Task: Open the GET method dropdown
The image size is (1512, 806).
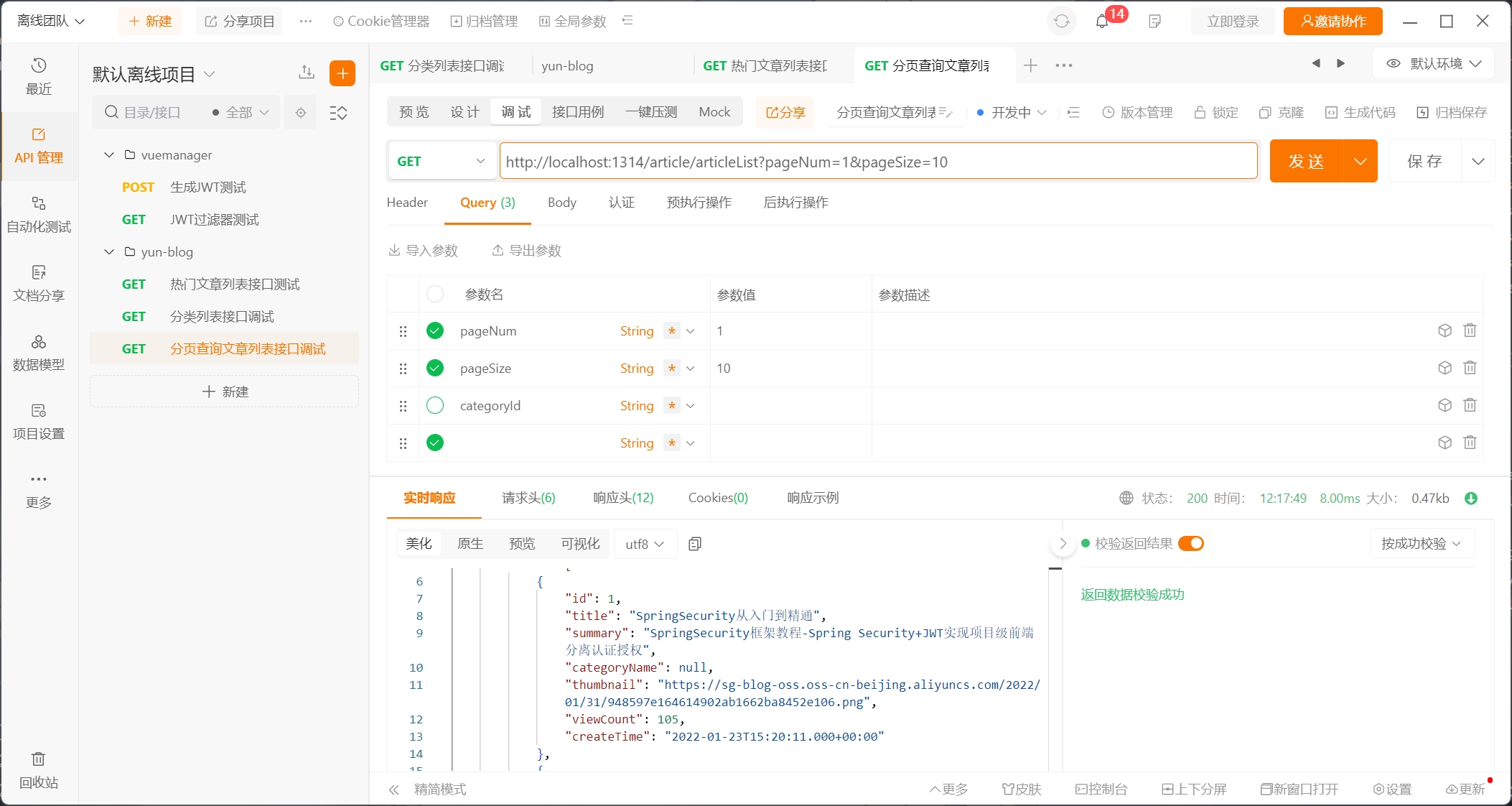Action: point(442,161)
